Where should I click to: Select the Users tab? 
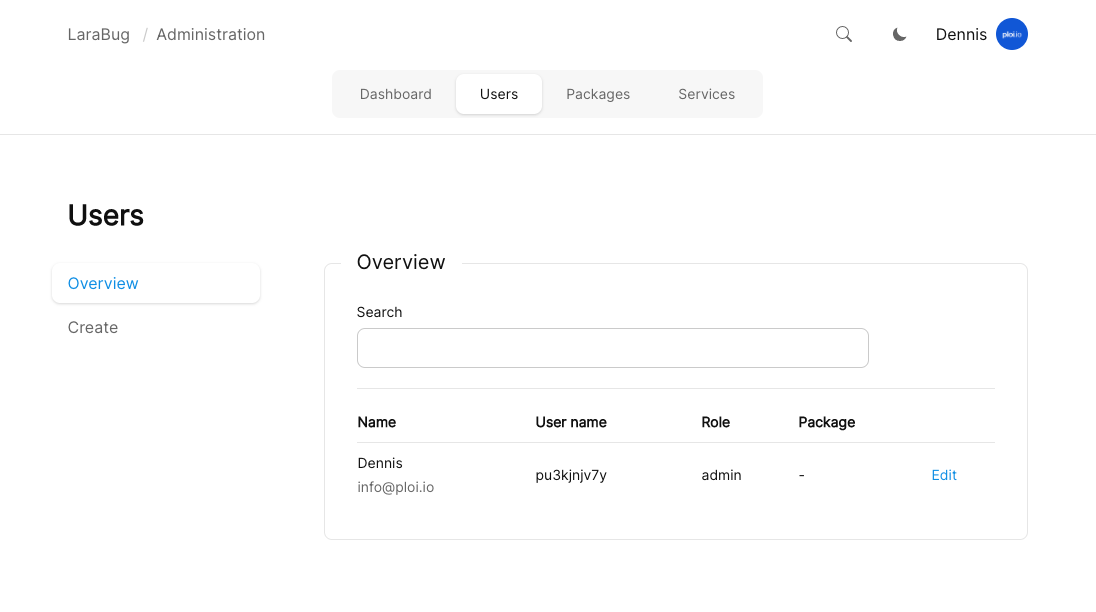[499, 94]
